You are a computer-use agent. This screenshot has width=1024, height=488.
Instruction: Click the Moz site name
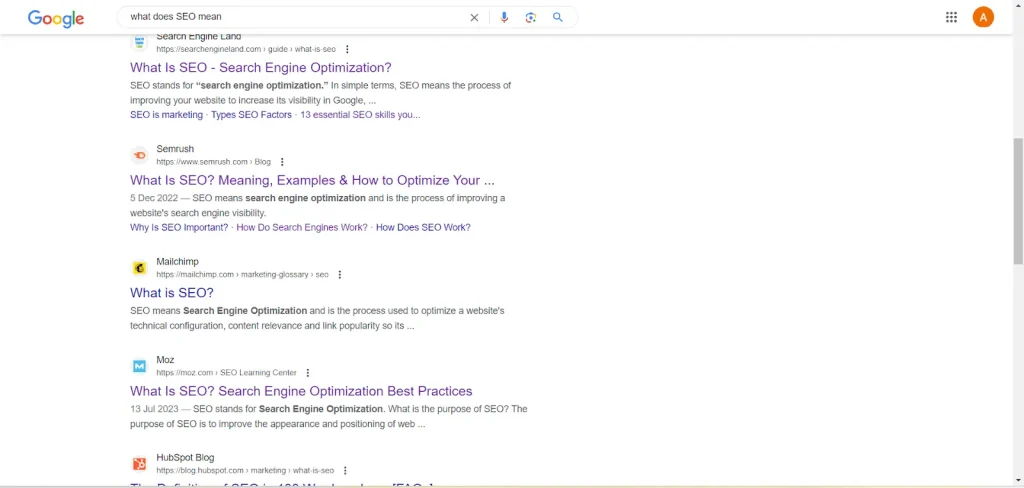coord(165,360)
